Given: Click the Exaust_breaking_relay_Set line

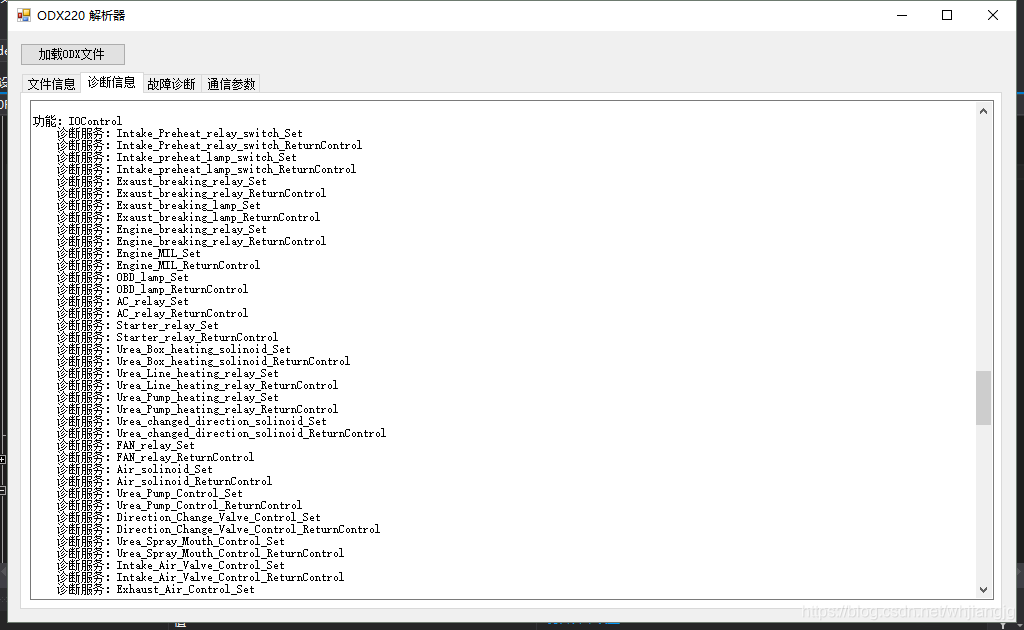Looking at the screenshot, I should (162, 181).
